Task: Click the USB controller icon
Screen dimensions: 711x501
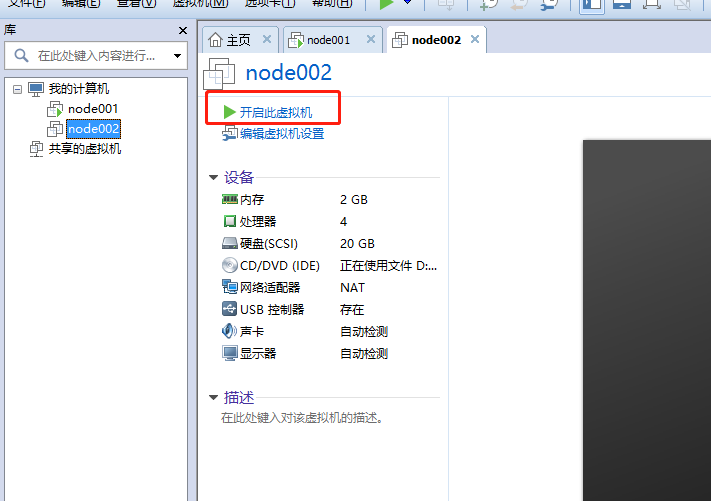Action: click(230, 309)
